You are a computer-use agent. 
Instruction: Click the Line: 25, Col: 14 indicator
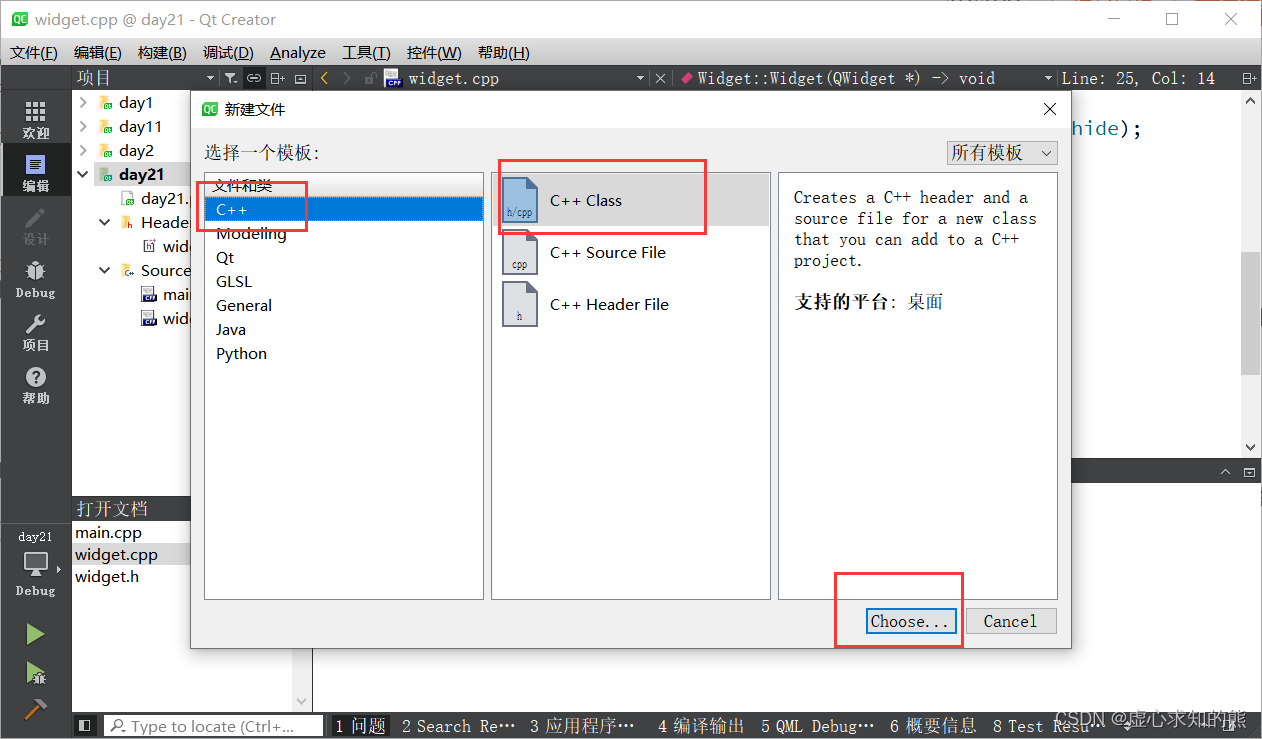[x=1138, y=78]
